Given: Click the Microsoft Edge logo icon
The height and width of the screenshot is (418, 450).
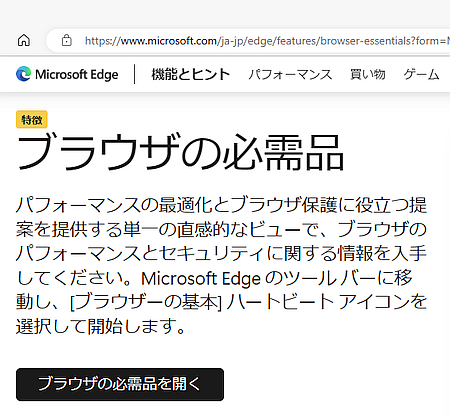Looking at the screenshot, I should point(23,74).
